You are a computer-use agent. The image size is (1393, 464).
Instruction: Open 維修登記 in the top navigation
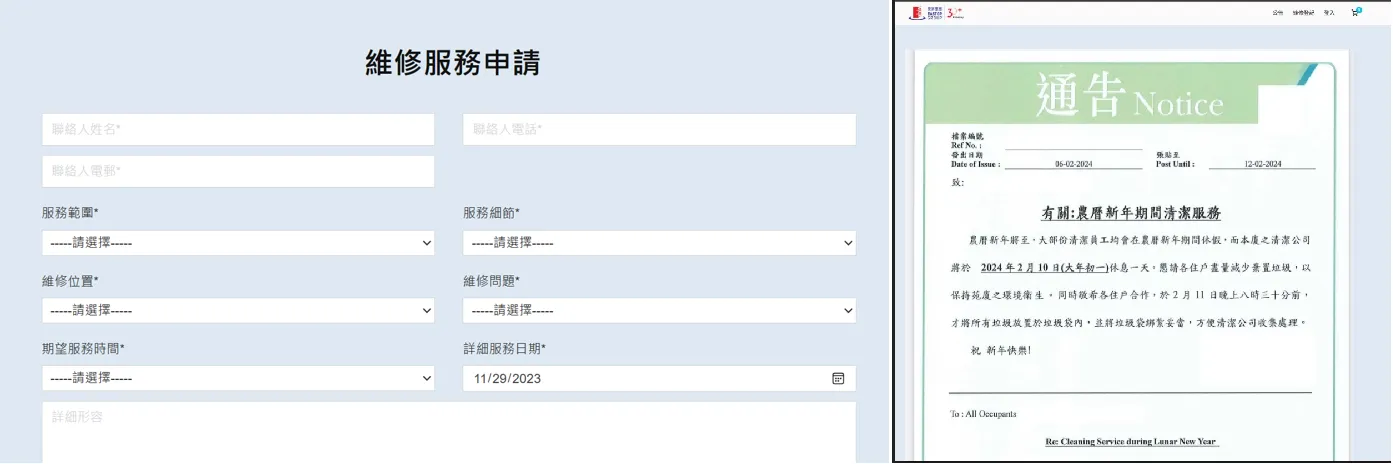1302,13
